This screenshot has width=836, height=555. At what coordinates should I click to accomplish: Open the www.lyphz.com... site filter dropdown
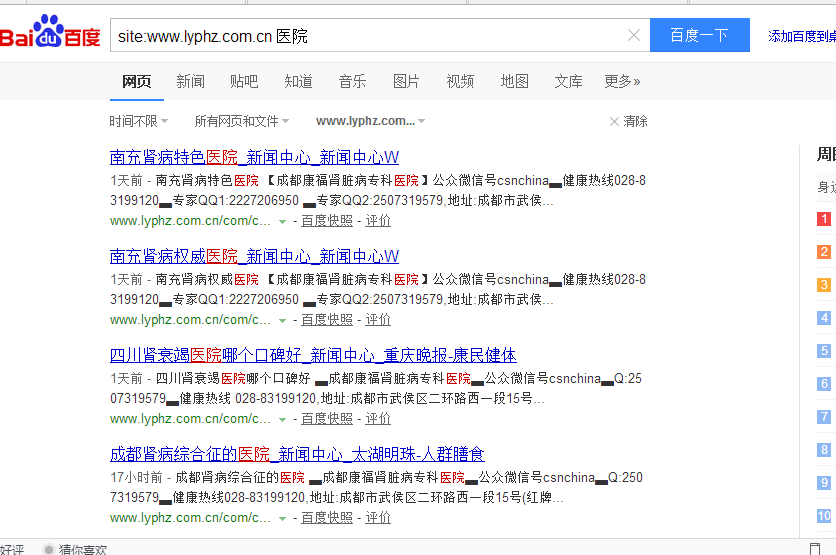tap(371, 121)
